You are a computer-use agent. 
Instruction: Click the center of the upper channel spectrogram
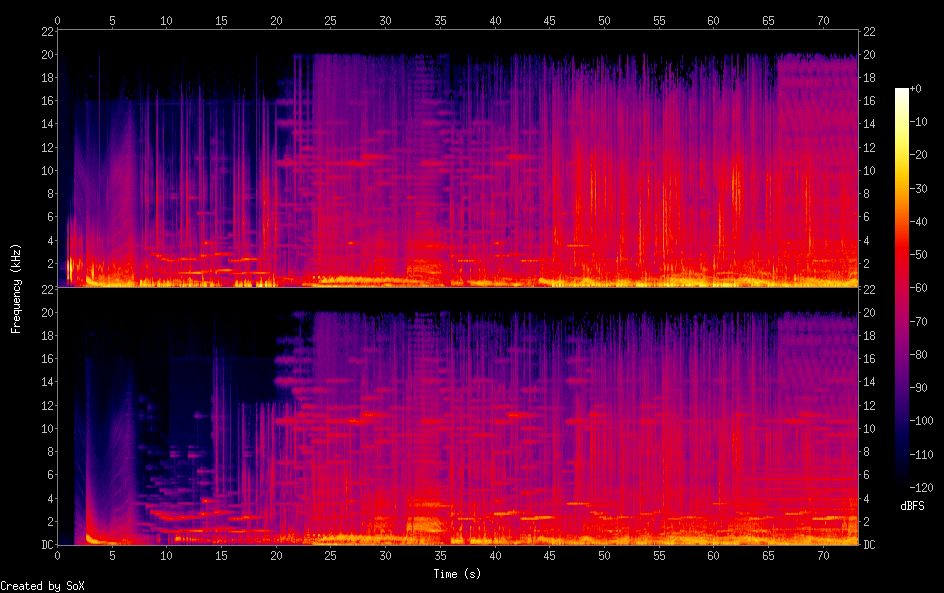[x=458, y=159]
